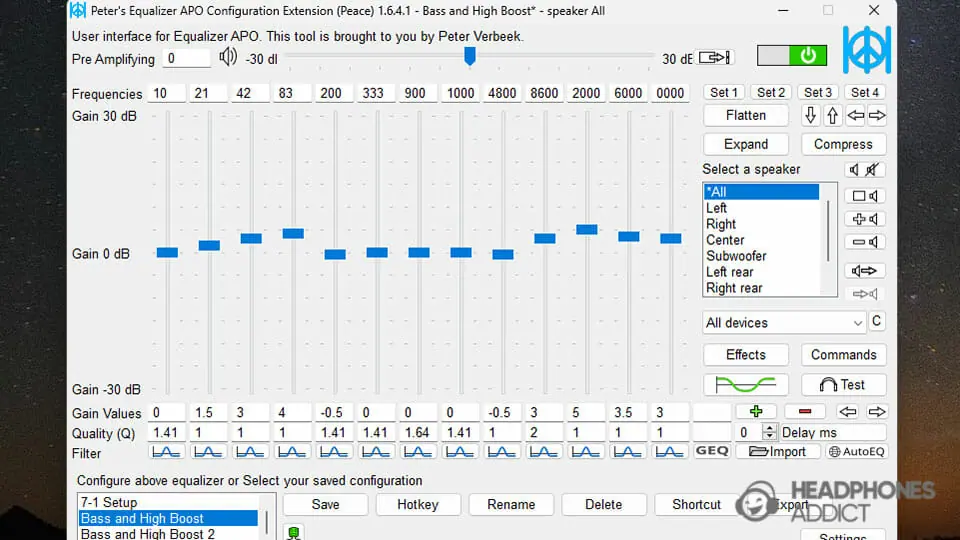
Task: Select the 7-1 Setup configuration
Action: [108, 502]
